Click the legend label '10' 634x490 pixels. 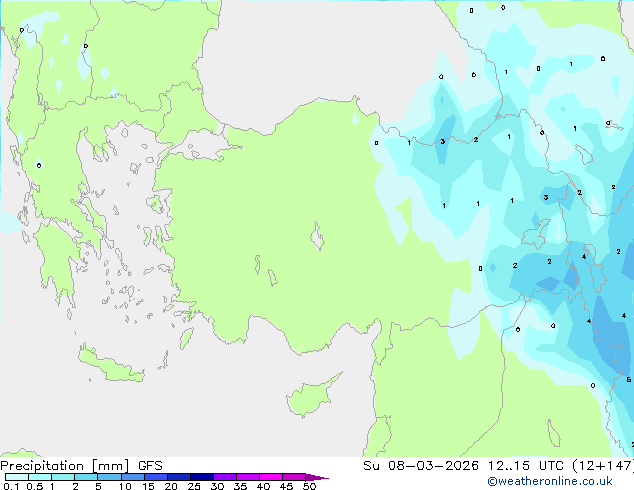click(x=125, y=486)
